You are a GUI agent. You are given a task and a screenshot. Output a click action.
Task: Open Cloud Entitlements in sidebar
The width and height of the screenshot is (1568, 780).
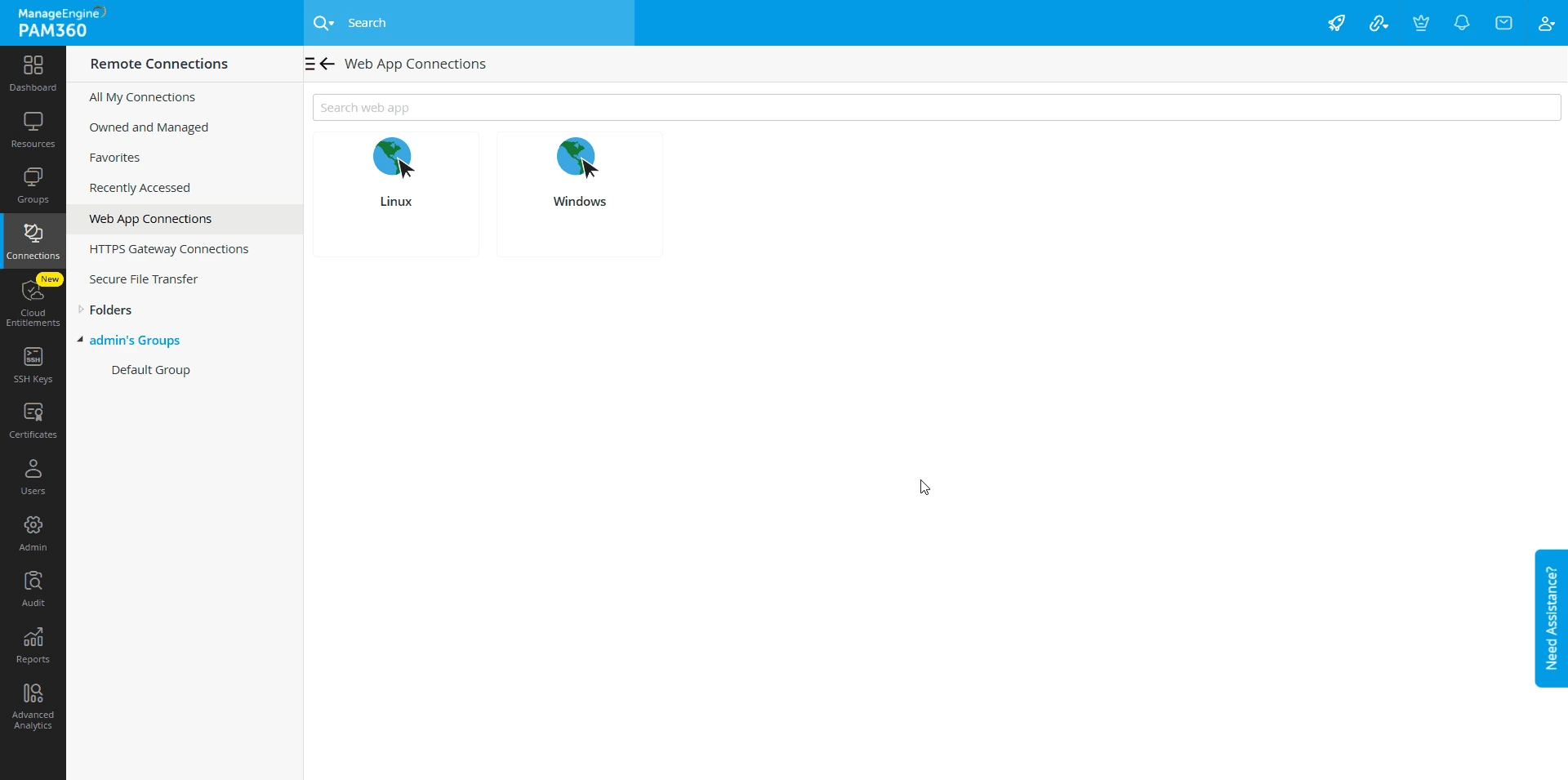click(33, 302)
